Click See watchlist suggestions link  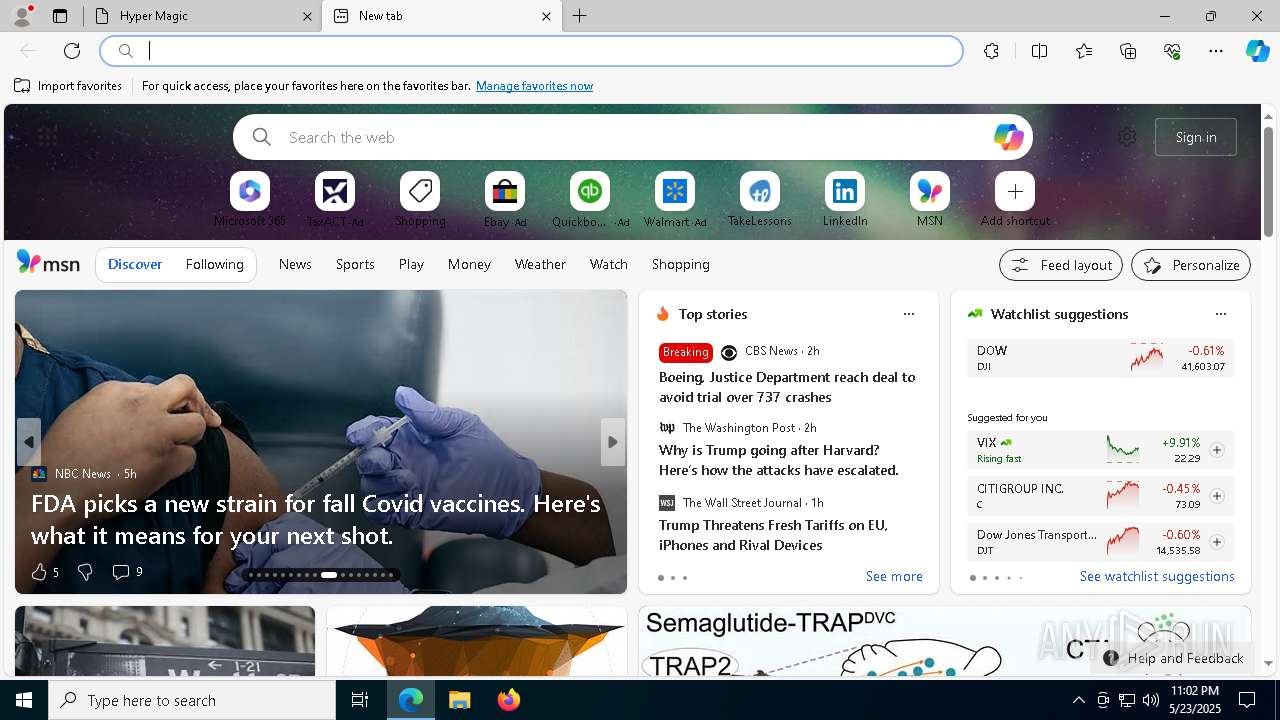point(1157,577)
